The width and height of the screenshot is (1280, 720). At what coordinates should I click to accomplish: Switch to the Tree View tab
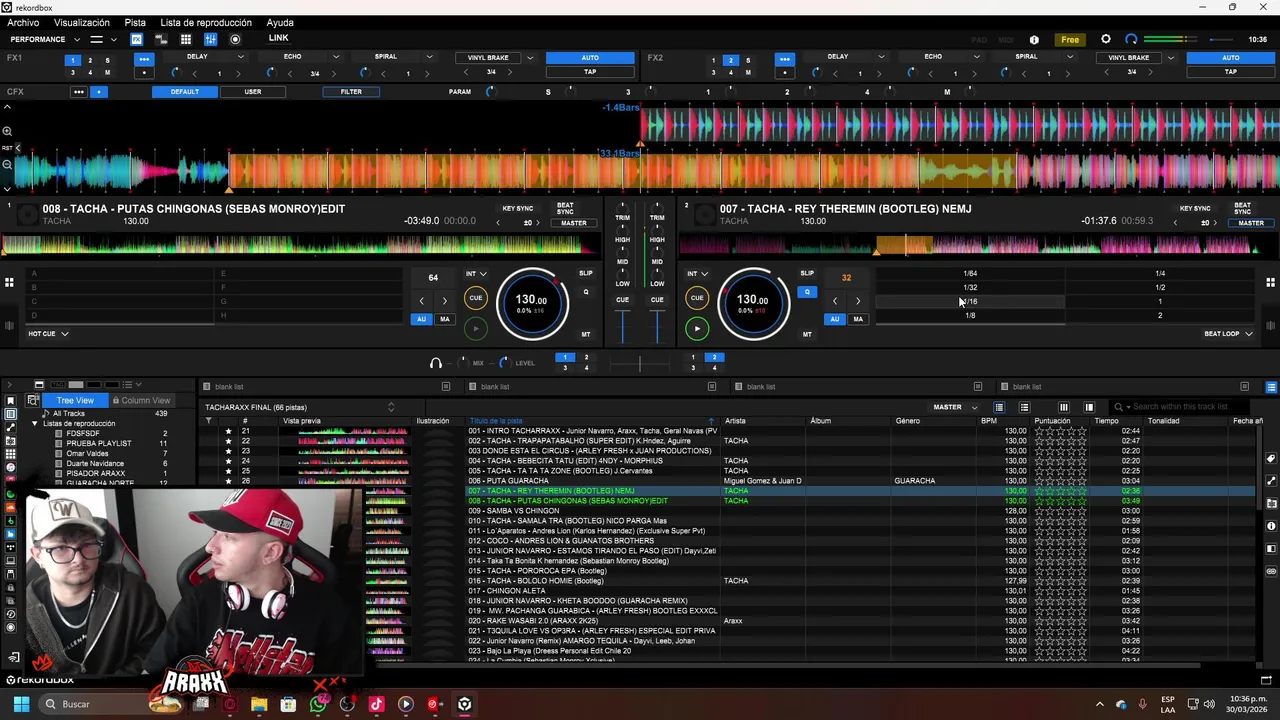pyautogui.click(x=75, y=400)
